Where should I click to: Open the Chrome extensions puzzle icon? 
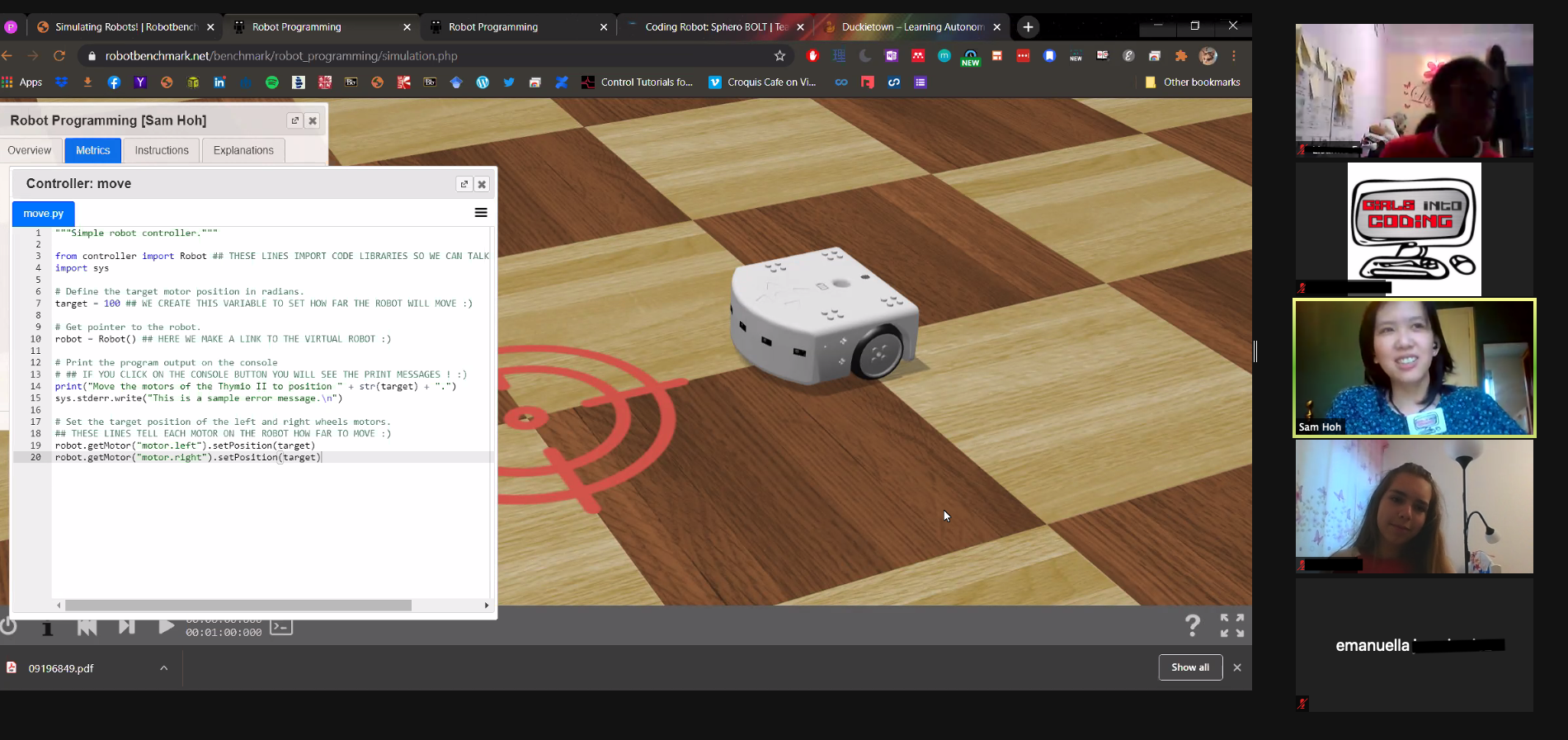1181,56
